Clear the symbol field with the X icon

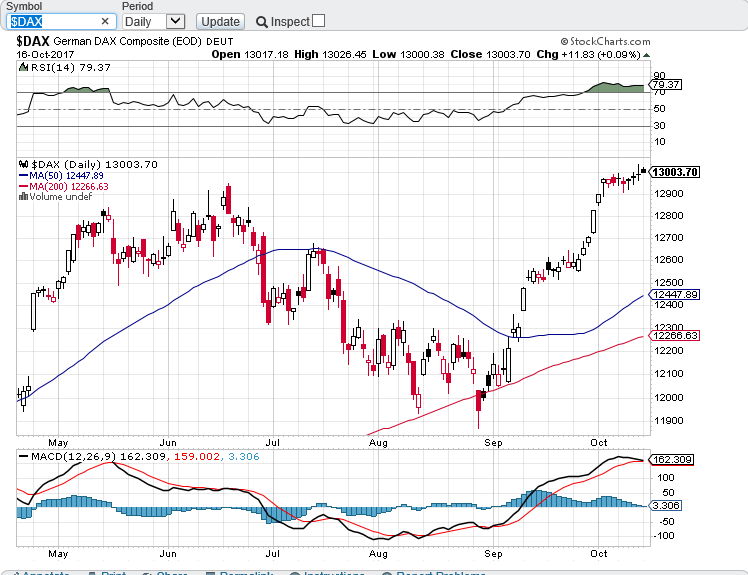[x=105, y=21]
